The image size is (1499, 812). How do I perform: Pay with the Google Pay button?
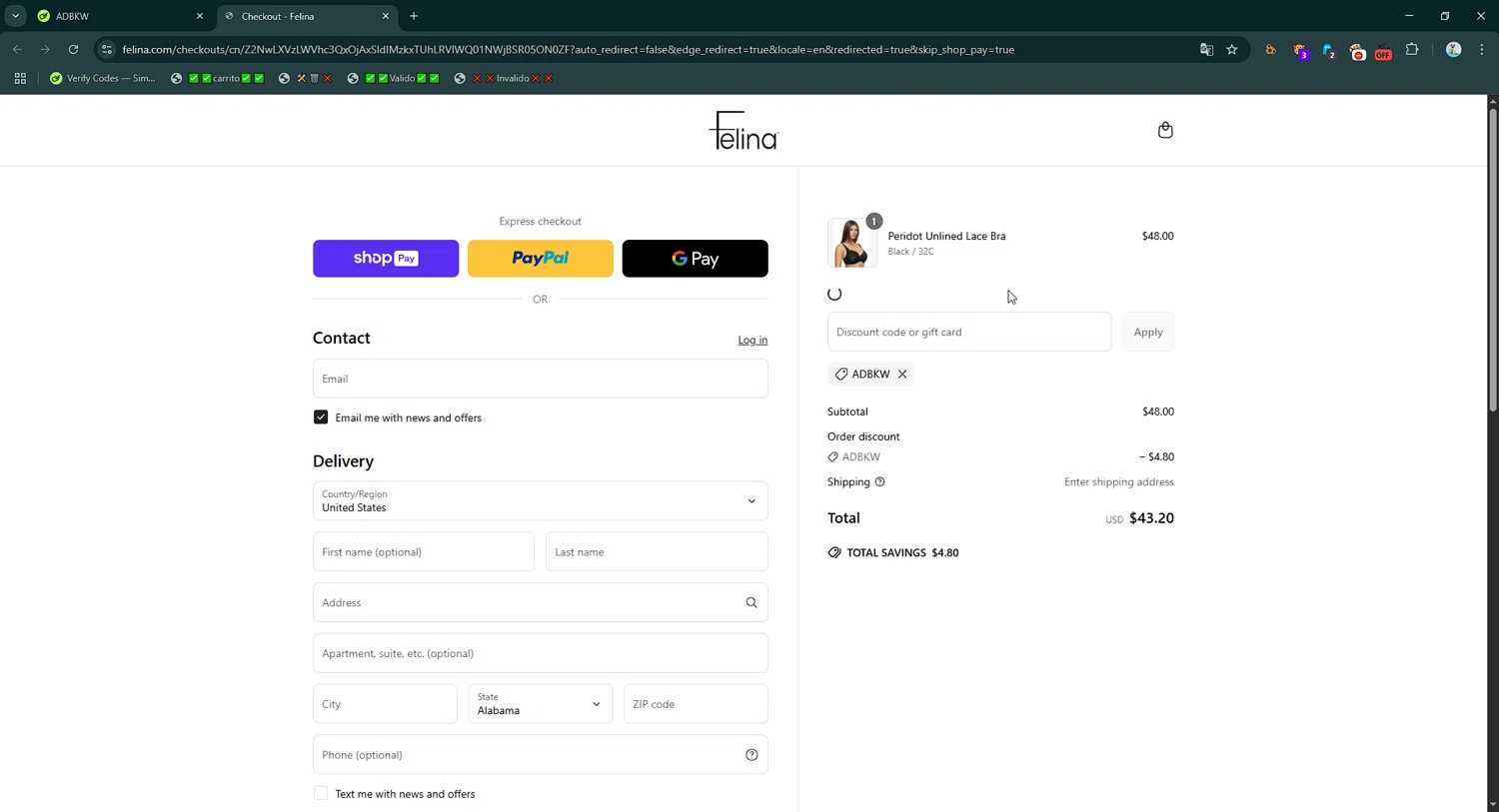696,259
